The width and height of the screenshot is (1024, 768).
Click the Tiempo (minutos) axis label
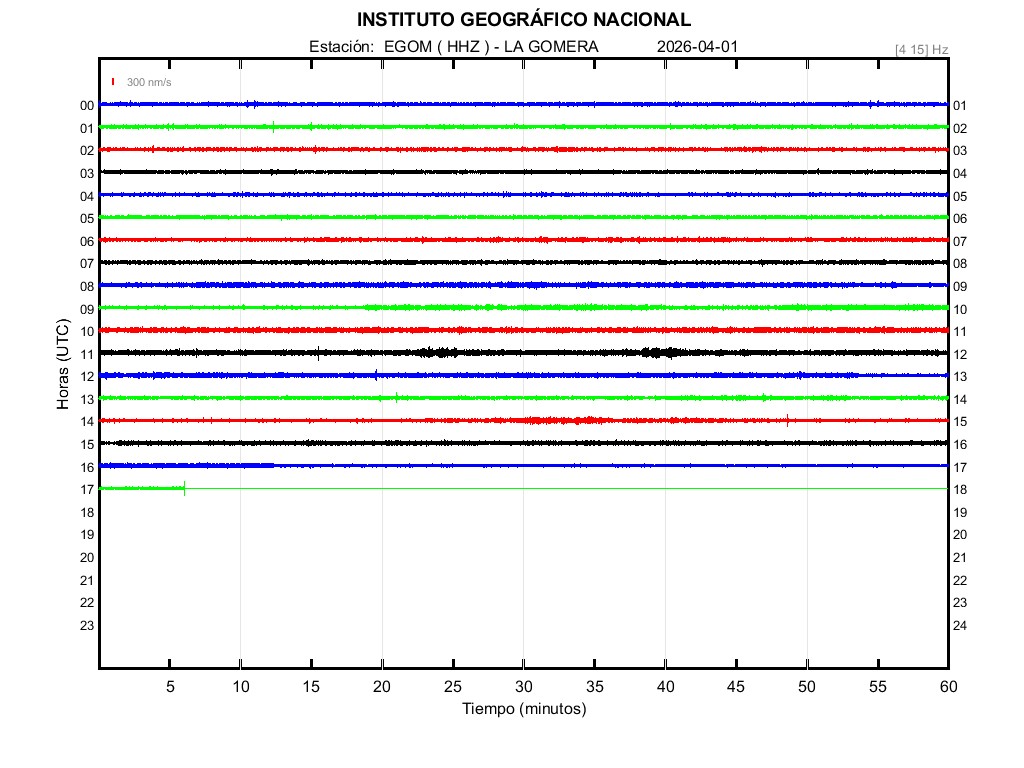pyautogui.click(x=524, y=709)
